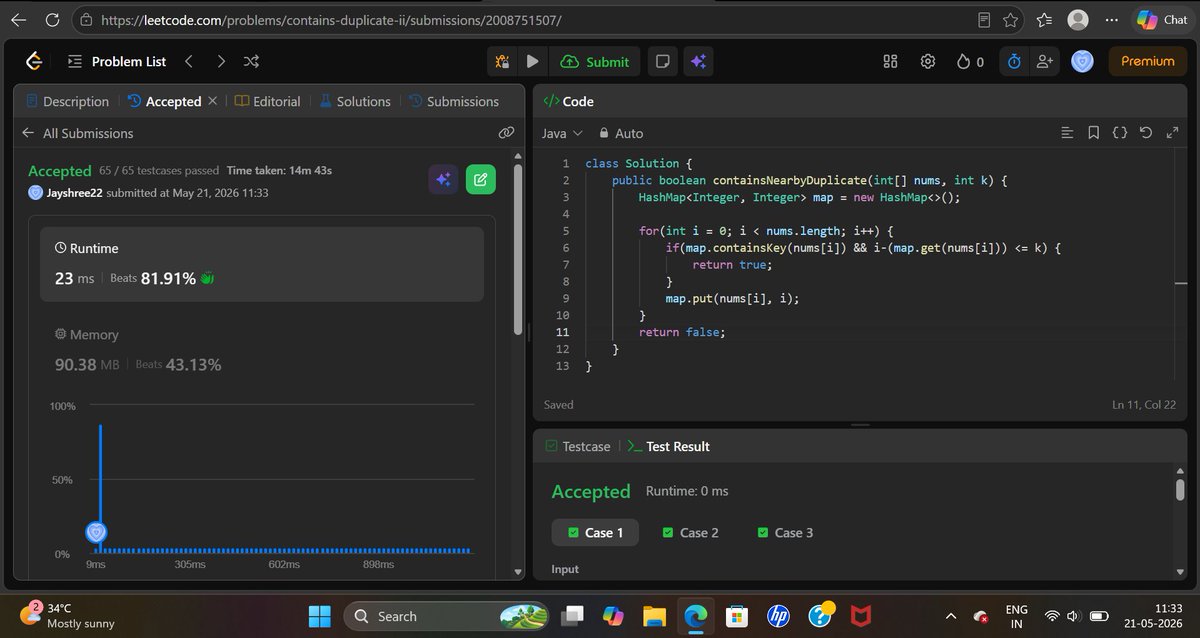Click the test result panel scrollbar
The image size is (1200, 638).
tap(1180, 488)
